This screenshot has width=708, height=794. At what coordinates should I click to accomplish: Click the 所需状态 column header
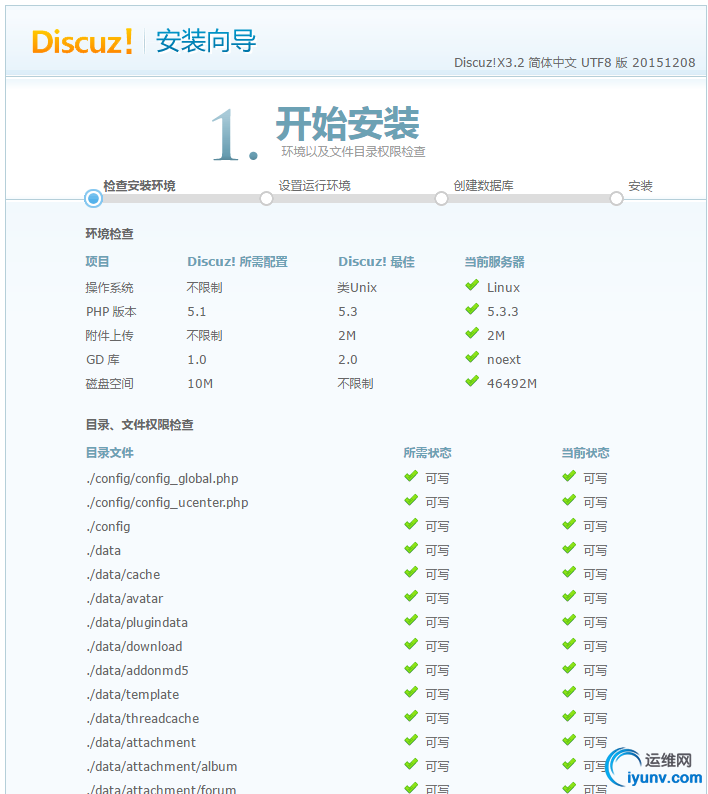pyautogui.click(x=427, y=453)
